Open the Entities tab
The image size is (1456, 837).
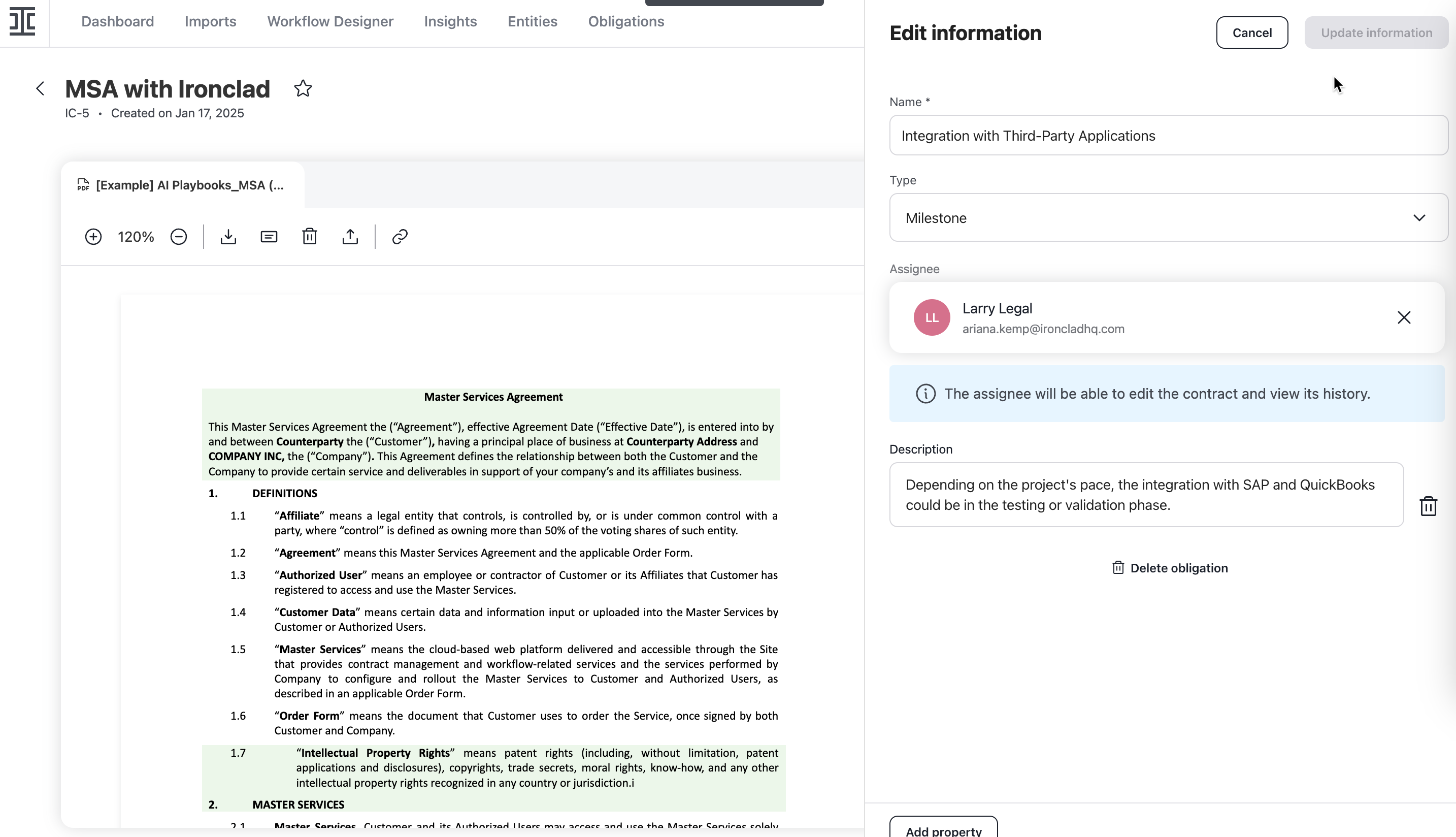pyautogui.click(x=532, y=21)
